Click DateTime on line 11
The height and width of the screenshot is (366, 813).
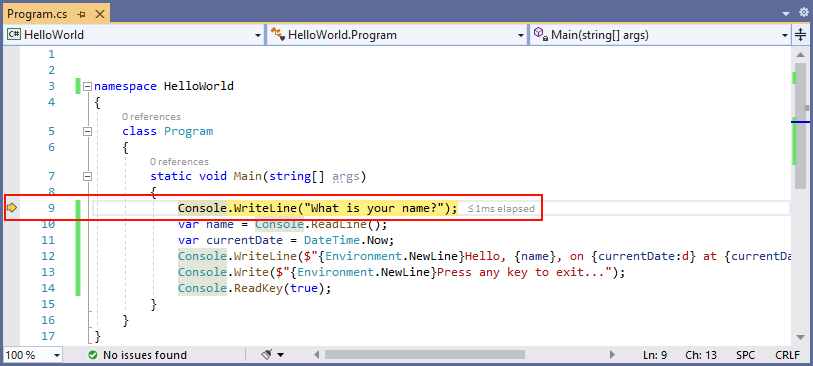331,241
